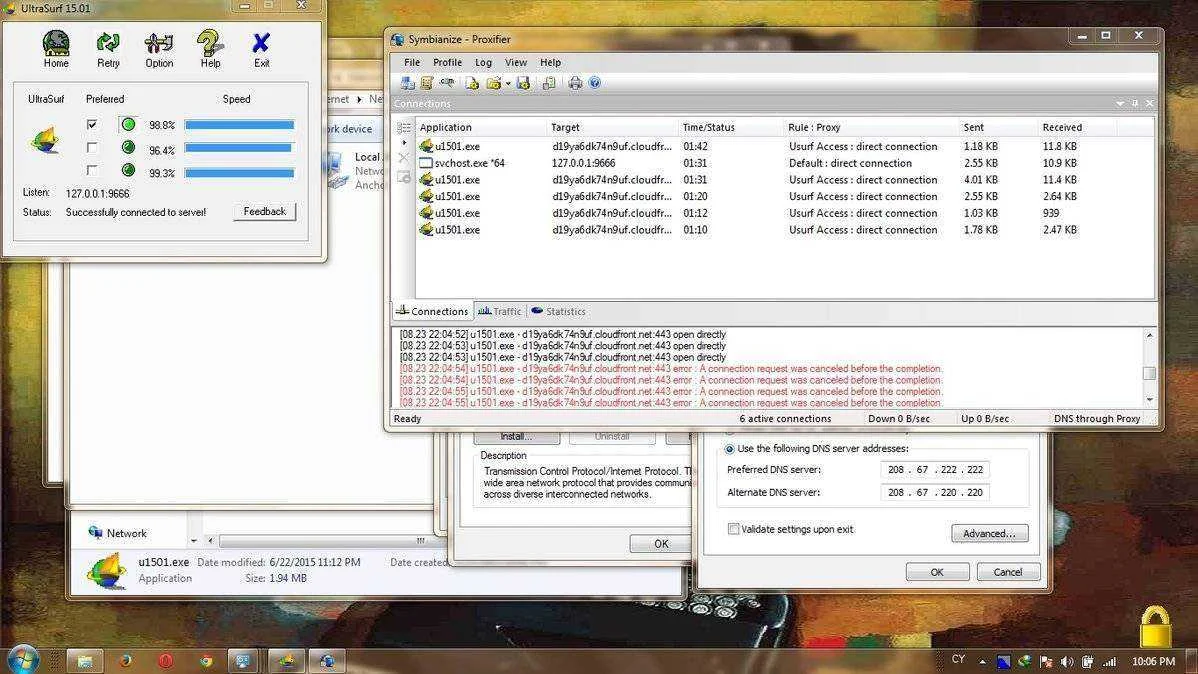
Task: Switch to Proxifier taskbar button
Action: pyautogui.click(x=326, y=661)
